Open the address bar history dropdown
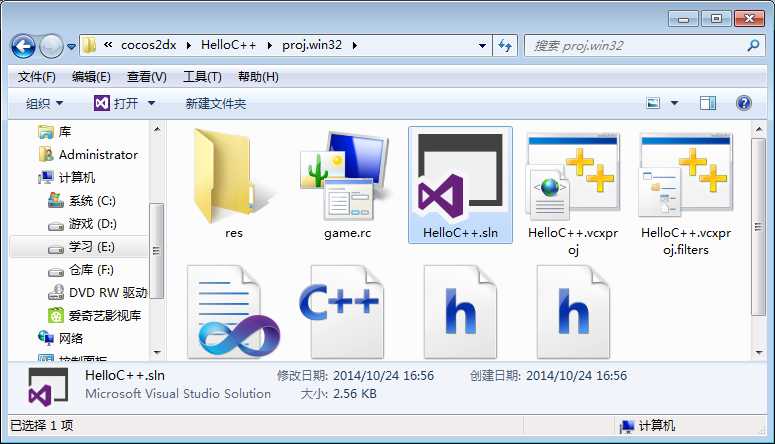The image size is (775, 444). pos(482,45)
